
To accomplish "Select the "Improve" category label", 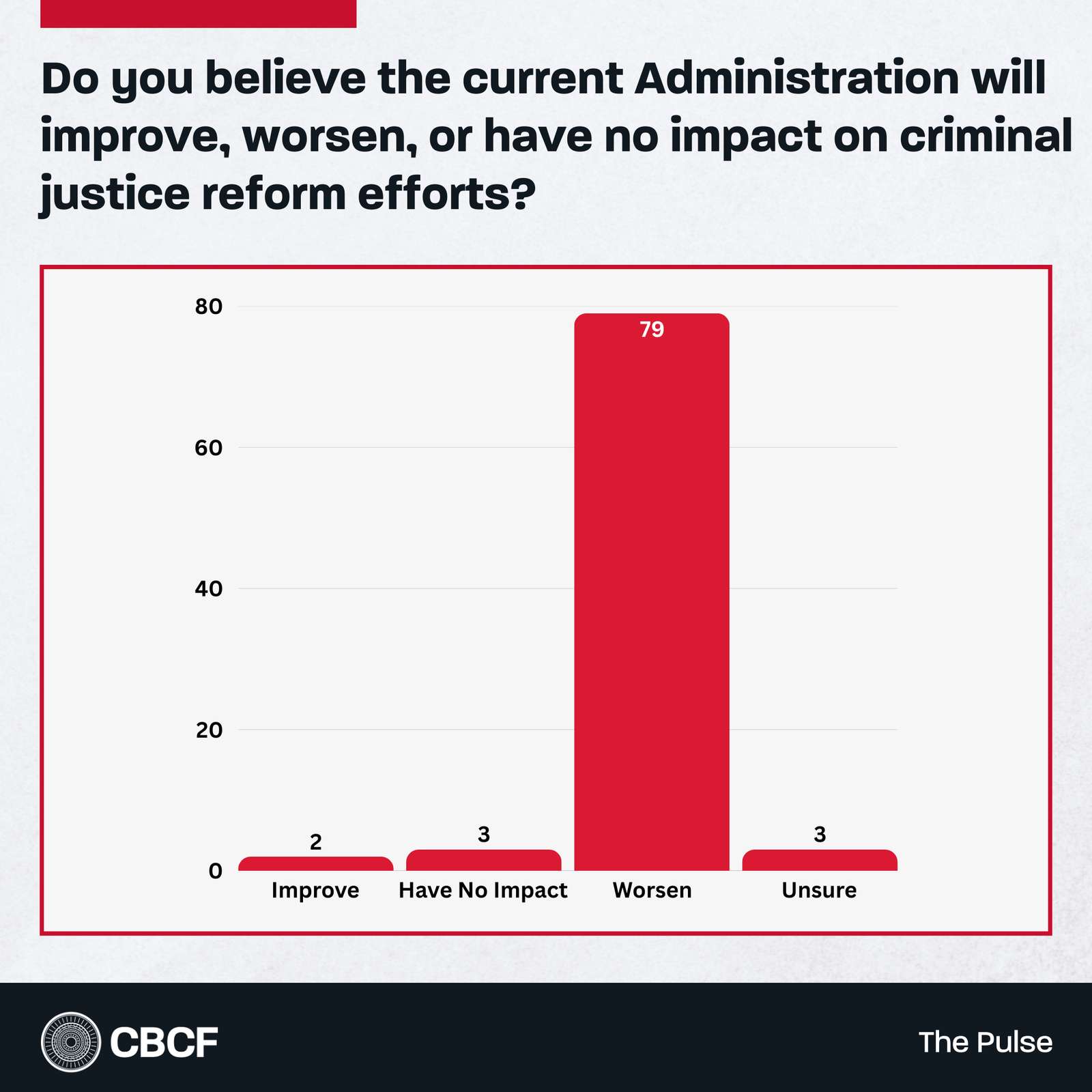I will click(315, 891).
